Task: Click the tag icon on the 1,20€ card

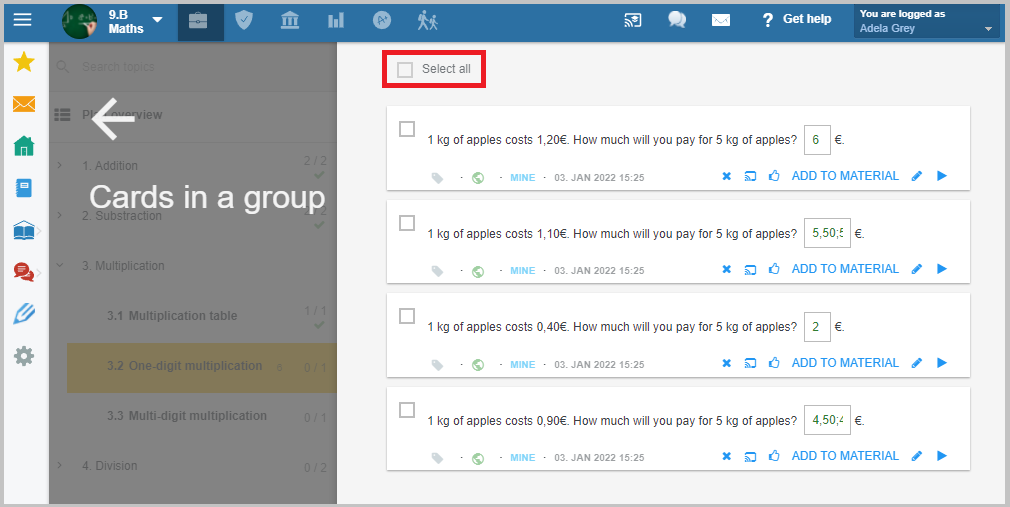Action: point(437,178)
